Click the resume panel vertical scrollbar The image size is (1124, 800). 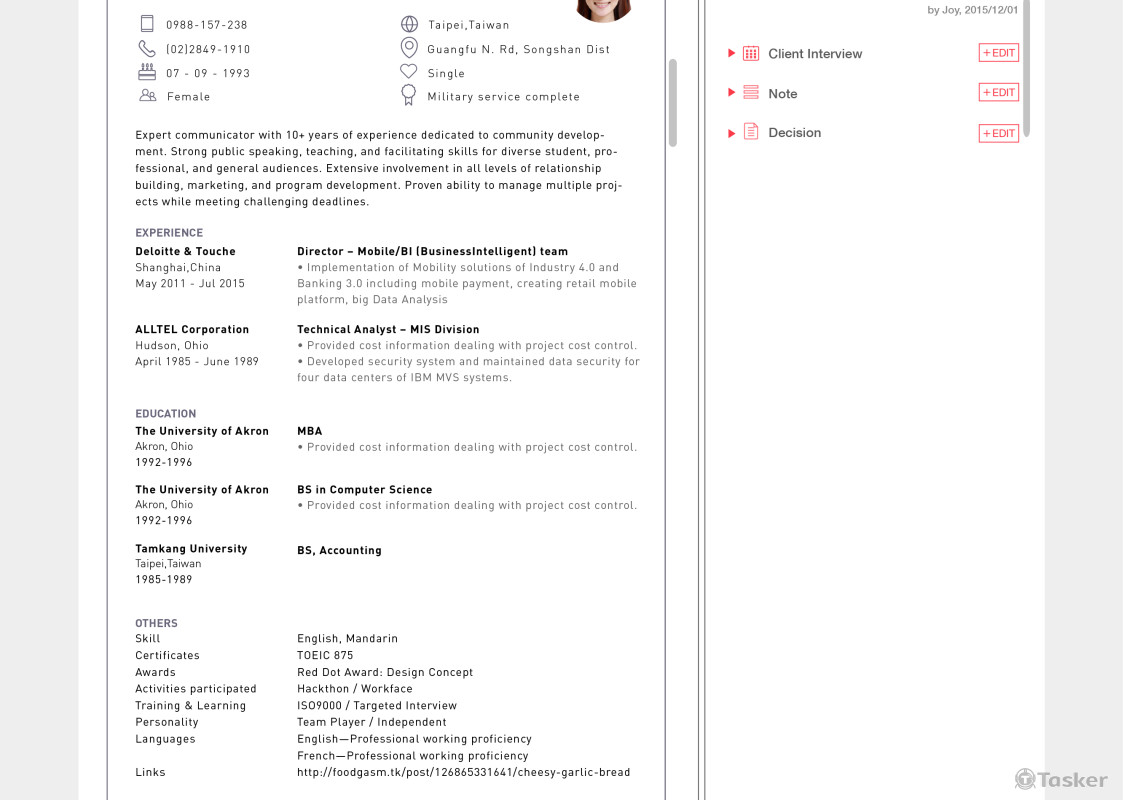click(672, 102)
